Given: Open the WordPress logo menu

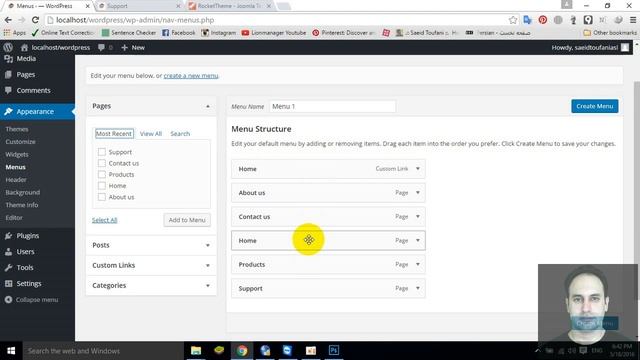Looking at the screenshot, I should point(8,47).
